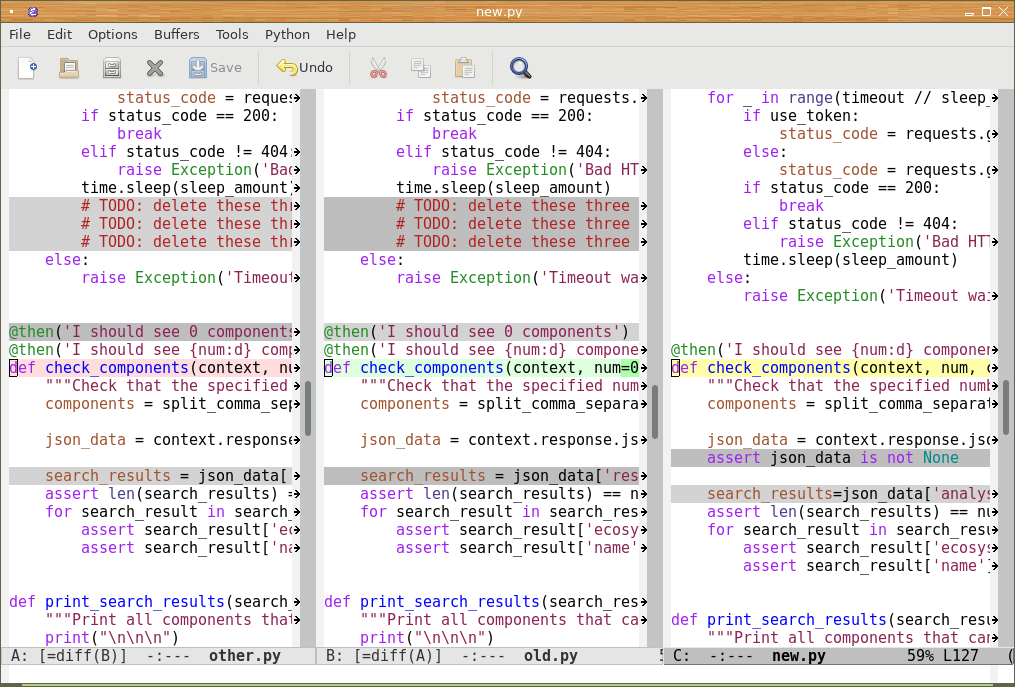The height and width of the screenshot is (687, 1015).
Task: Expand the Options menu
Action: pos(112,34)
